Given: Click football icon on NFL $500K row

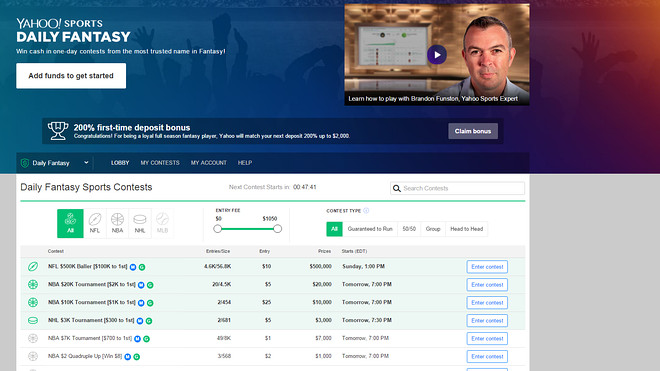Looking at the screenshot, I should [33, 267].
